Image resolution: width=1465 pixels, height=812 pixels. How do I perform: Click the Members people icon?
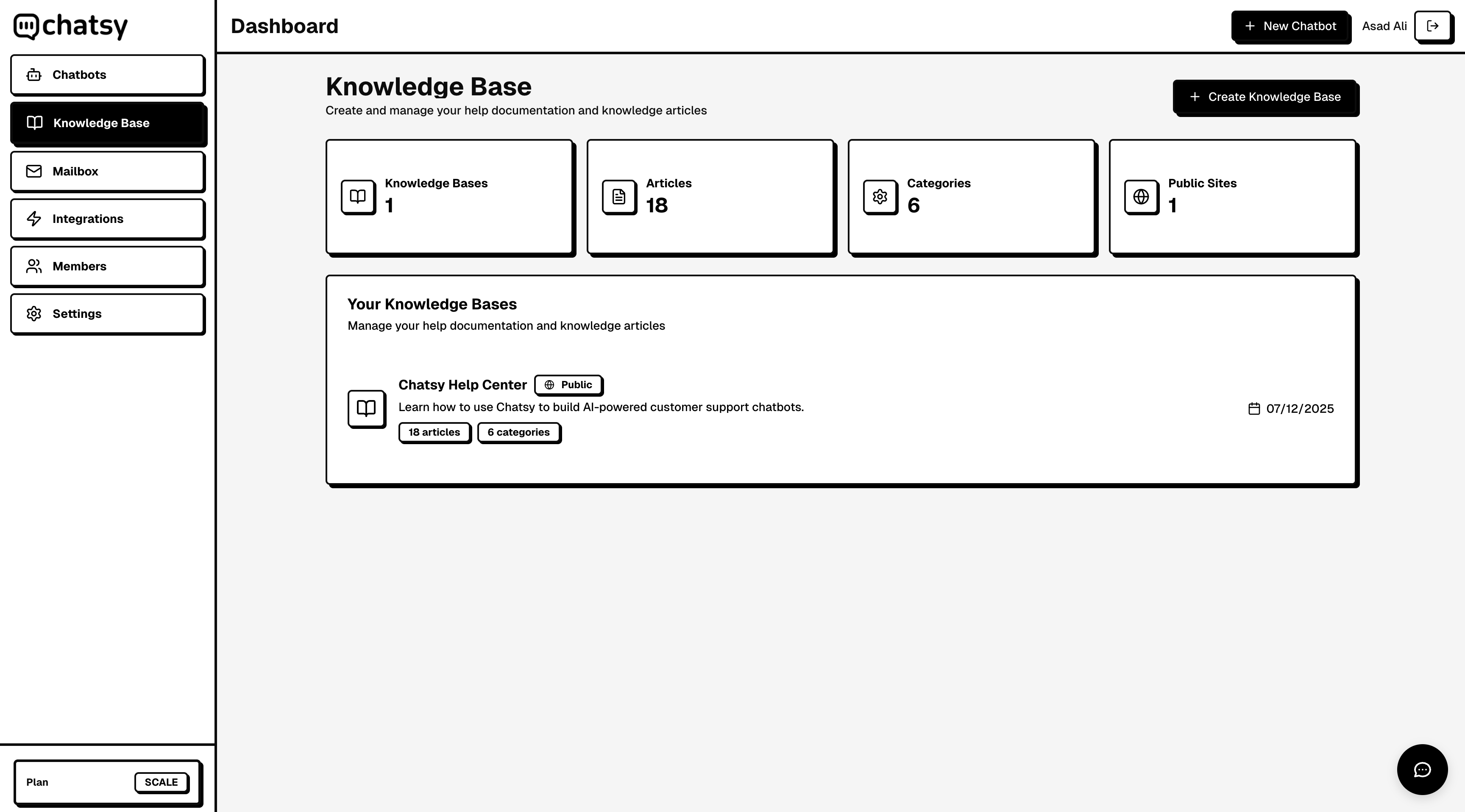tap(34, 266)
